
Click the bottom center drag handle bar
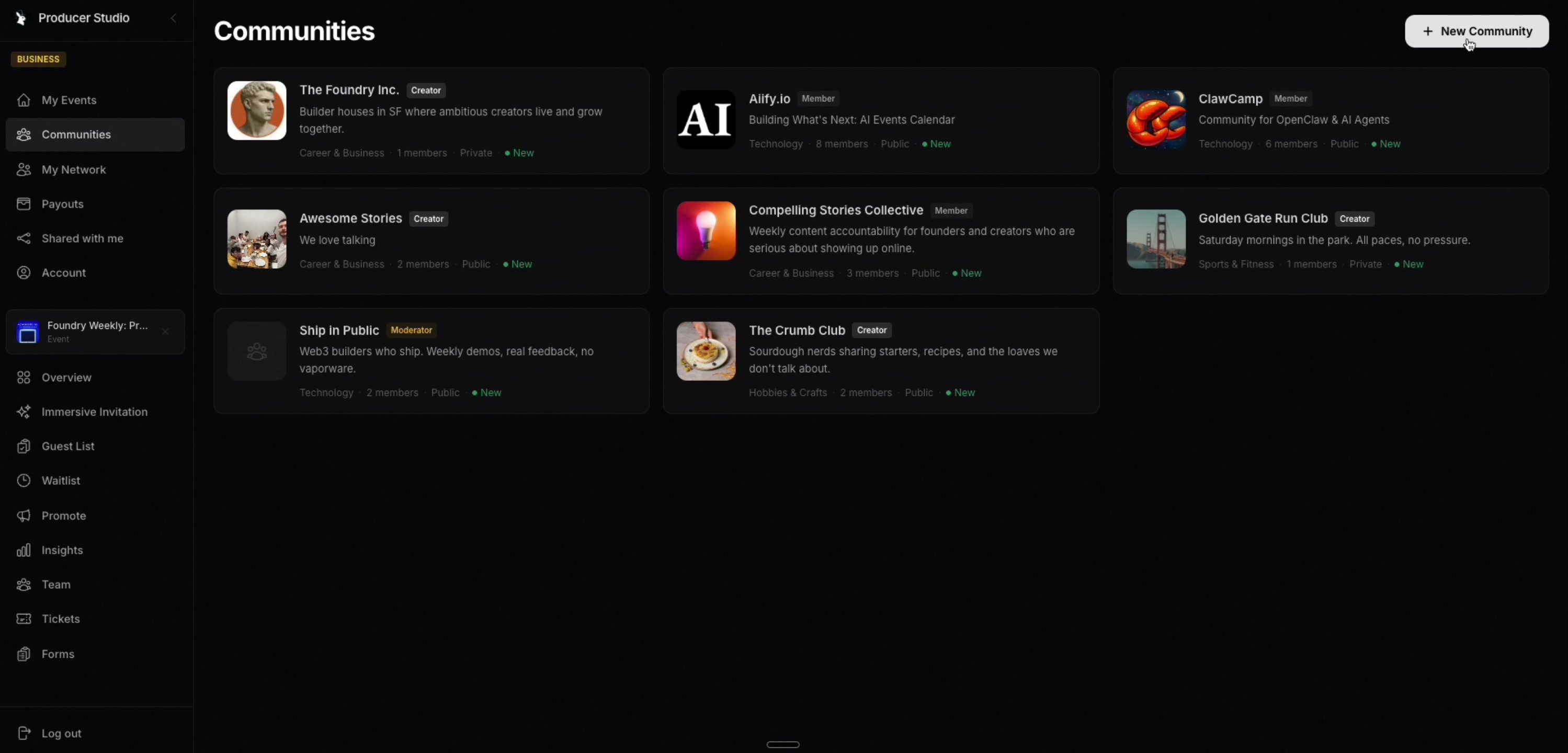[x=783, y=745]
